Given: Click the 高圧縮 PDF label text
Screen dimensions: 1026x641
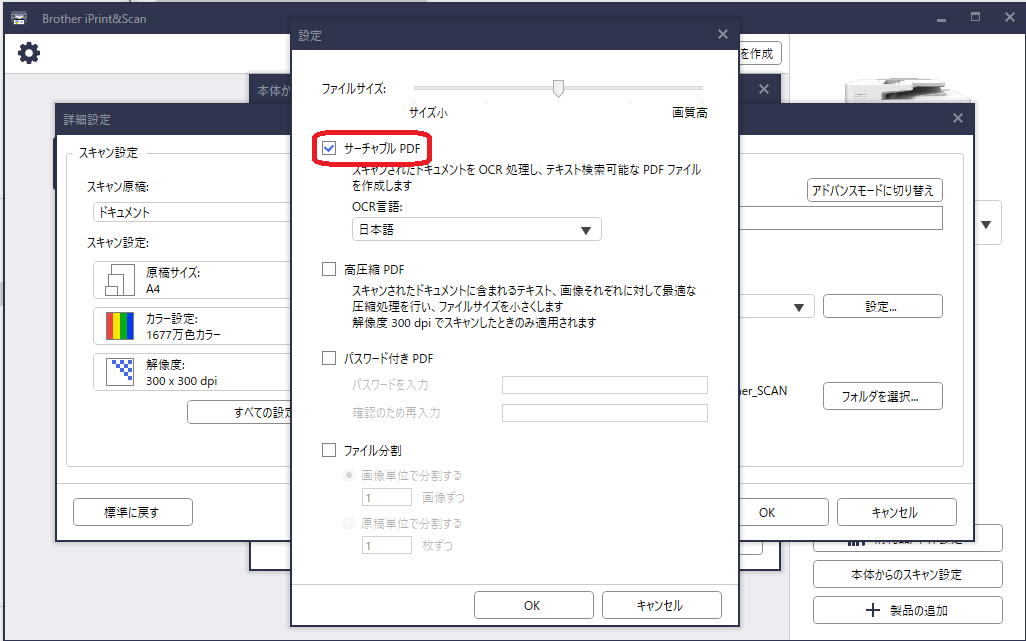Looking at the screenshot, I should pyautogui.click(x=374, y=269).
